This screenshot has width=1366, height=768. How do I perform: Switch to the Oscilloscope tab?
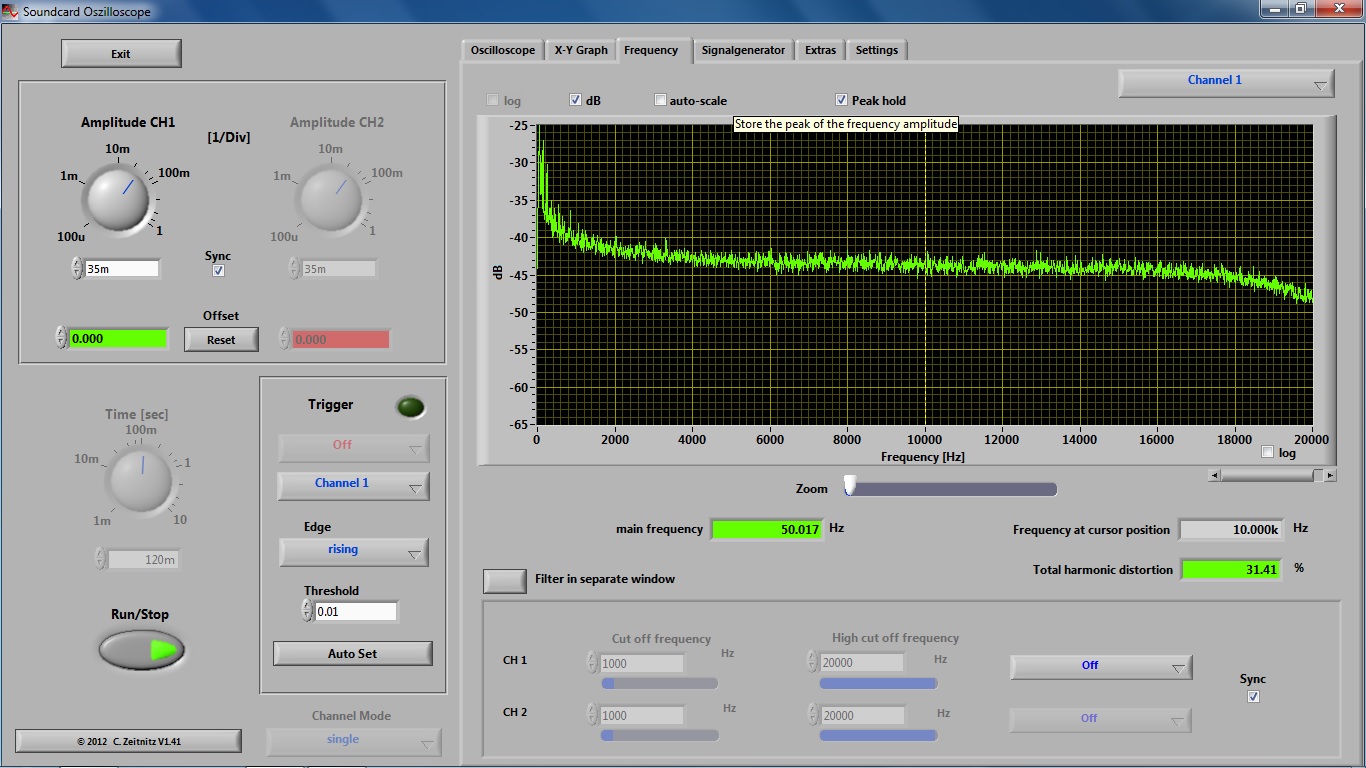point(503,50)
